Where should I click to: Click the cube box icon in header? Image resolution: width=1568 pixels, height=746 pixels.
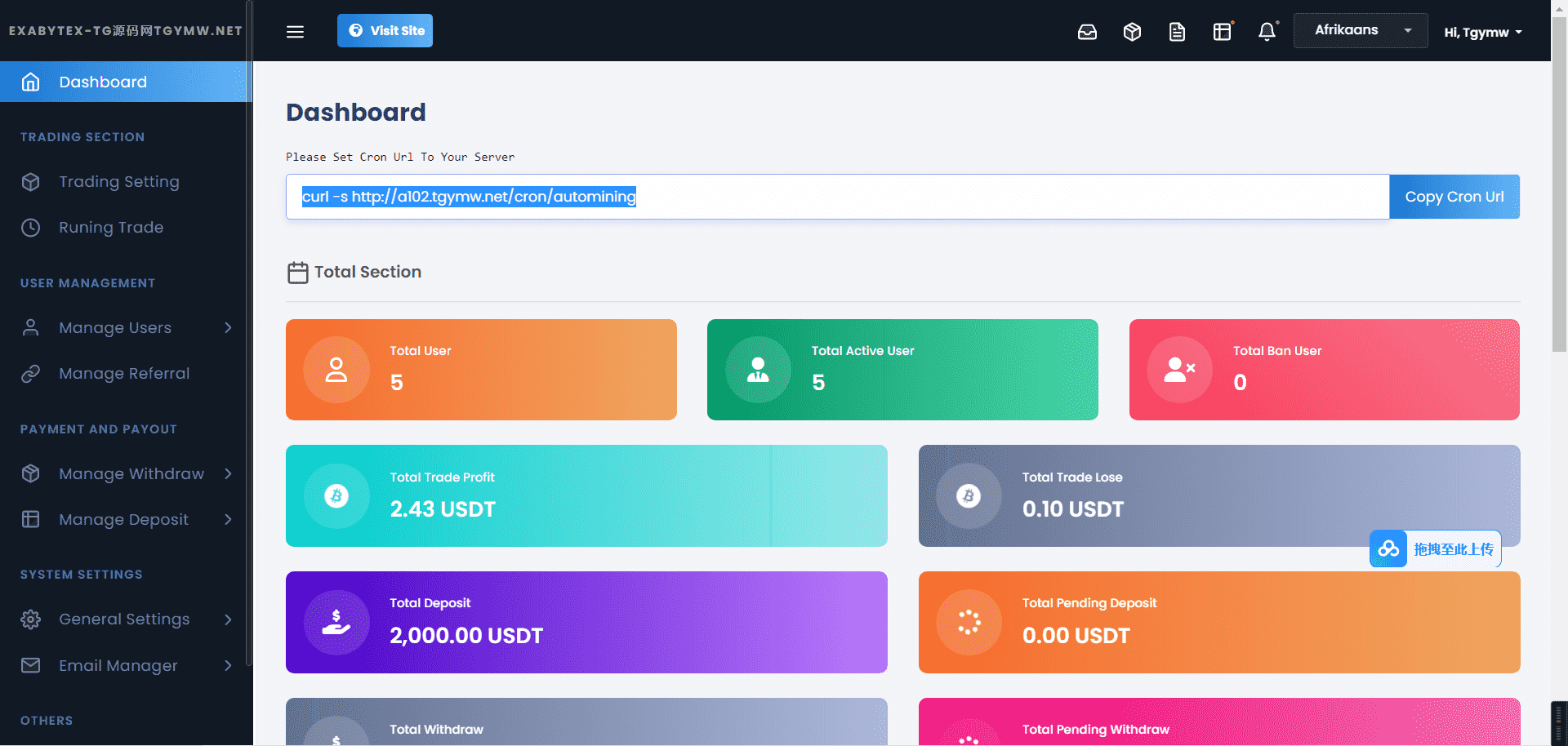coord(1132,32)
